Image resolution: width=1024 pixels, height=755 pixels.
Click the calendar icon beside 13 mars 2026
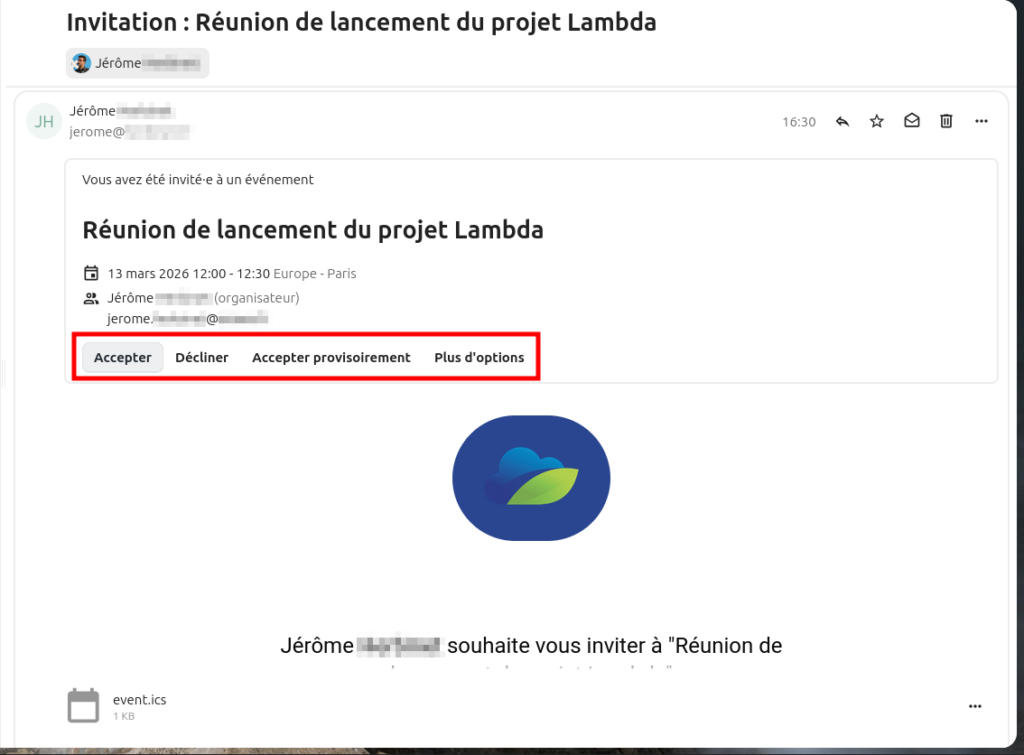coord(91,273)
